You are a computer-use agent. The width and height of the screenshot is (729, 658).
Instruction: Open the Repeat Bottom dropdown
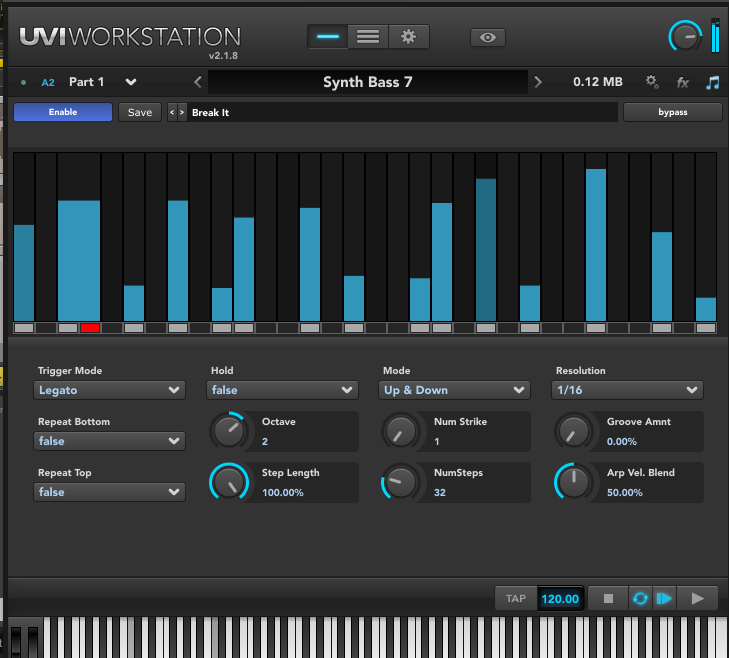pyautogui.click(x=109, y=441)
